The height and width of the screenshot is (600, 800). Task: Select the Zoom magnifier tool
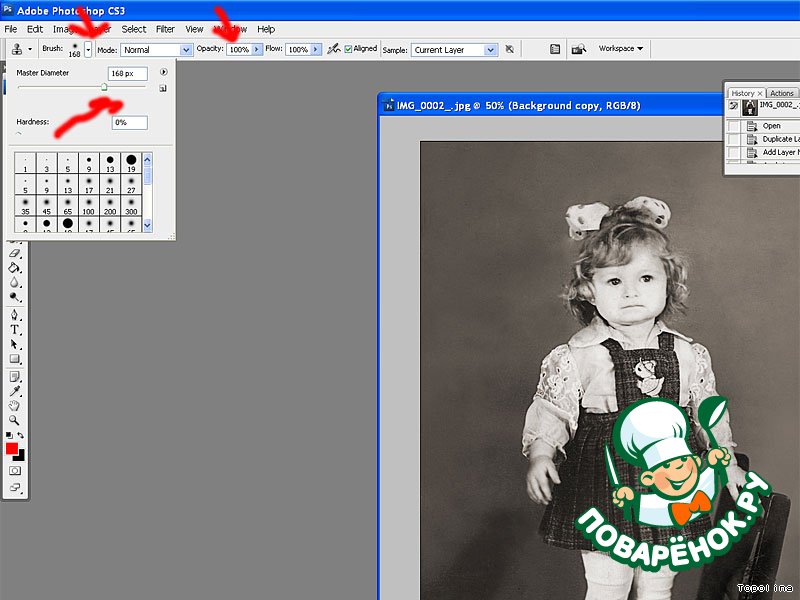coord(15,420)
